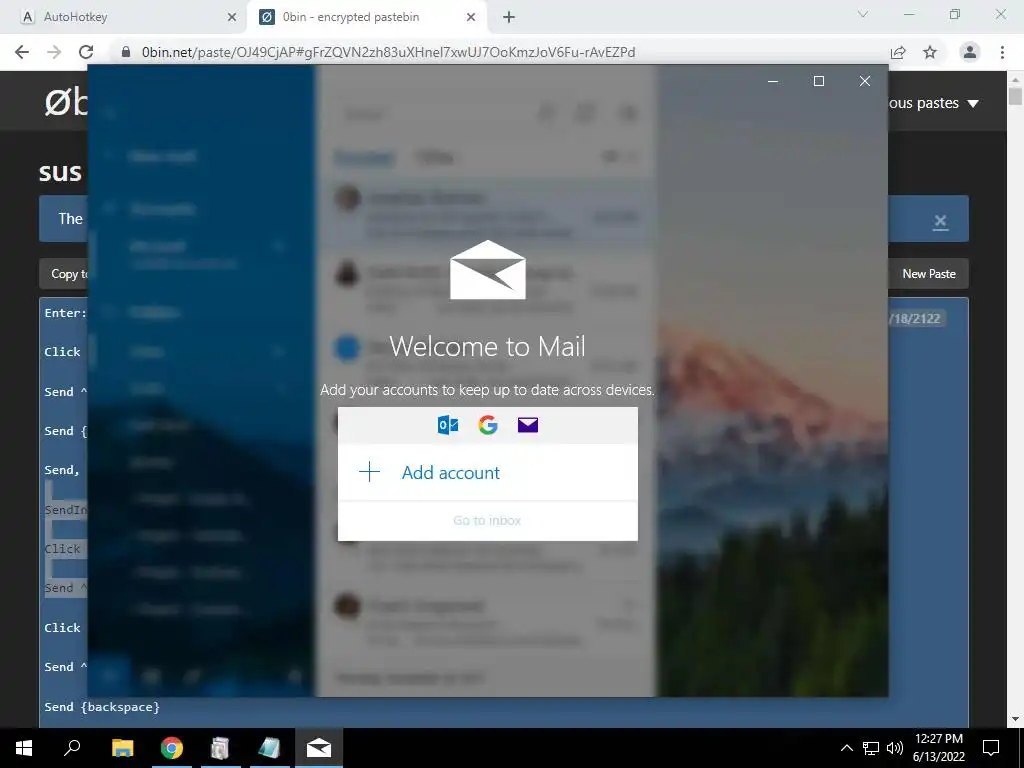
Task: Open volume control tray icon
Action: coord(895,748)
